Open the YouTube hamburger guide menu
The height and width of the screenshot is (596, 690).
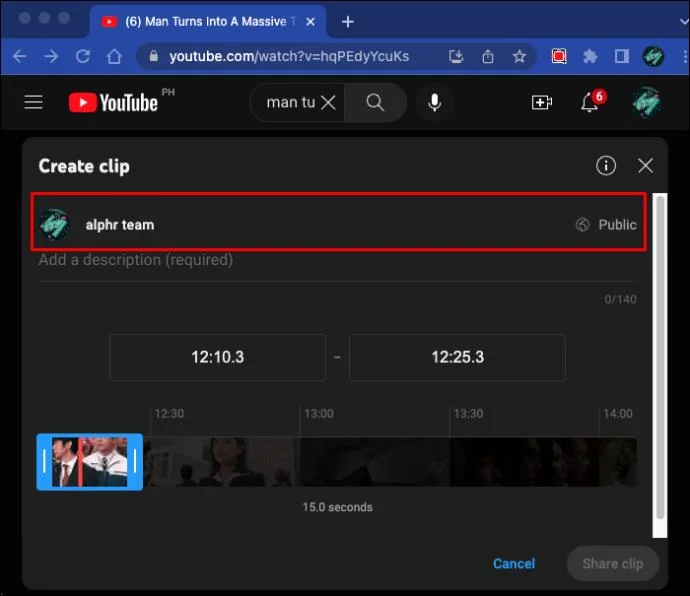coord(33,102)
